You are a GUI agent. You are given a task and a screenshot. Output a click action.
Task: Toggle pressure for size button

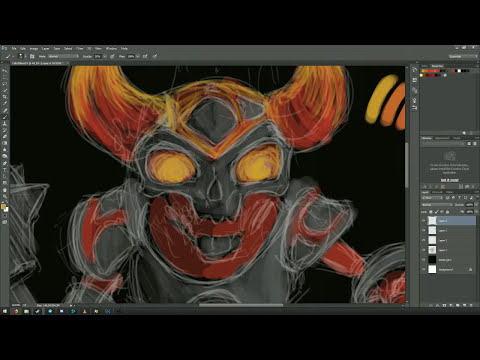click(x=155, y=56)
